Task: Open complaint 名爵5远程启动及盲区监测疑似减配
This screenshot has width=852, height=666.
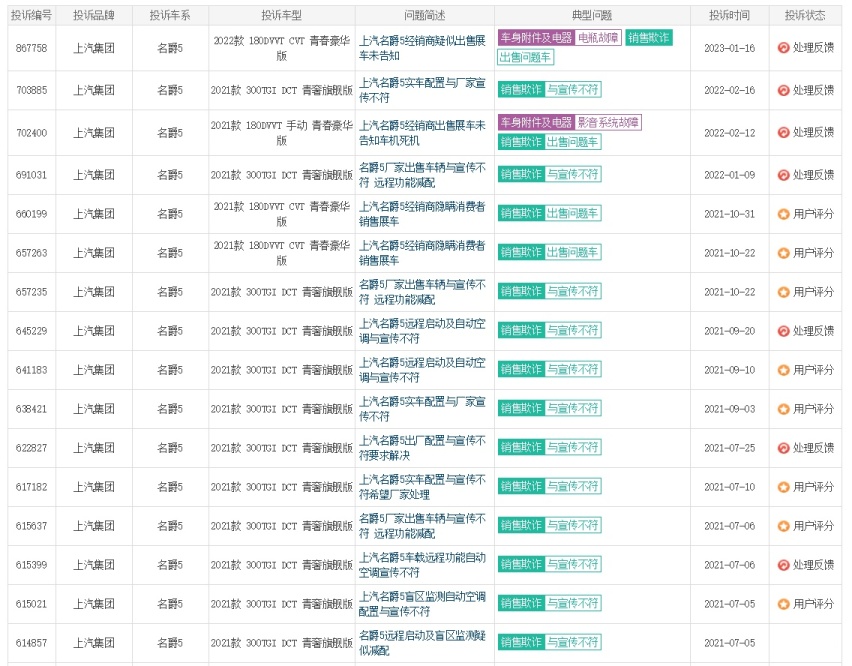Action: click(x=422, y=643)
